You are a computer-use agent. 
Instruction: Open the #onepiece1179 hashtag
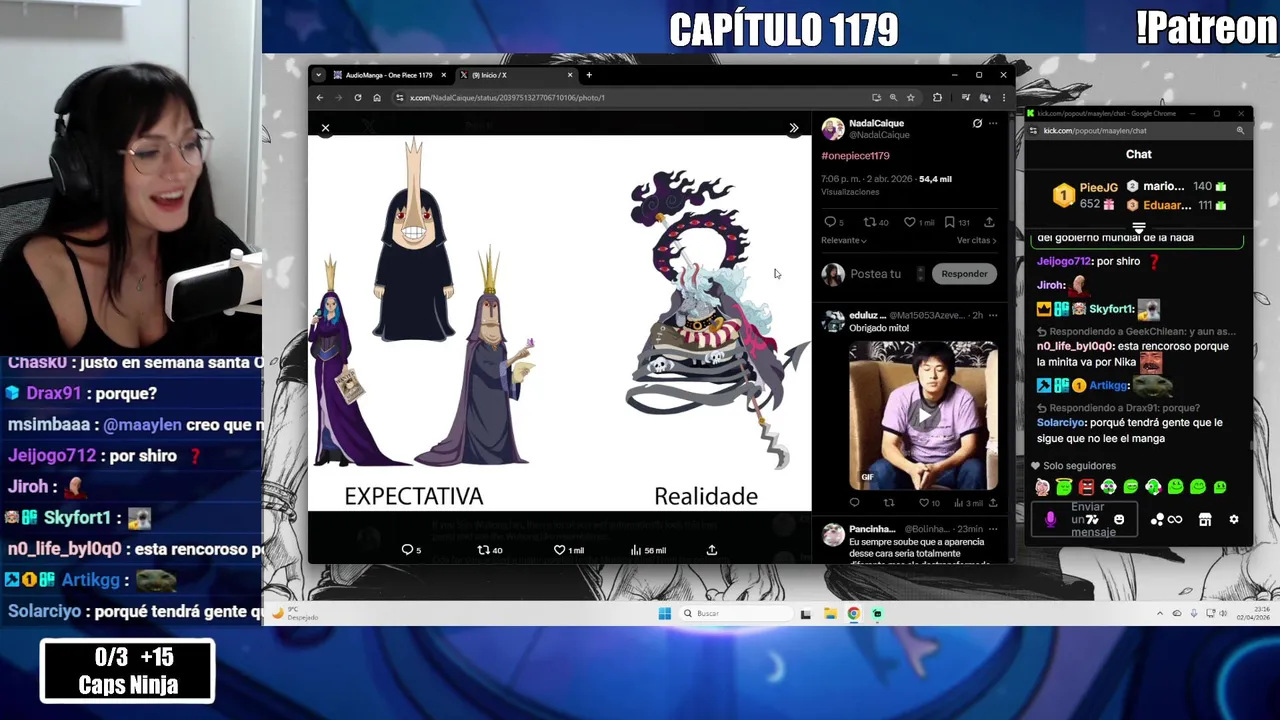[855, 156]
